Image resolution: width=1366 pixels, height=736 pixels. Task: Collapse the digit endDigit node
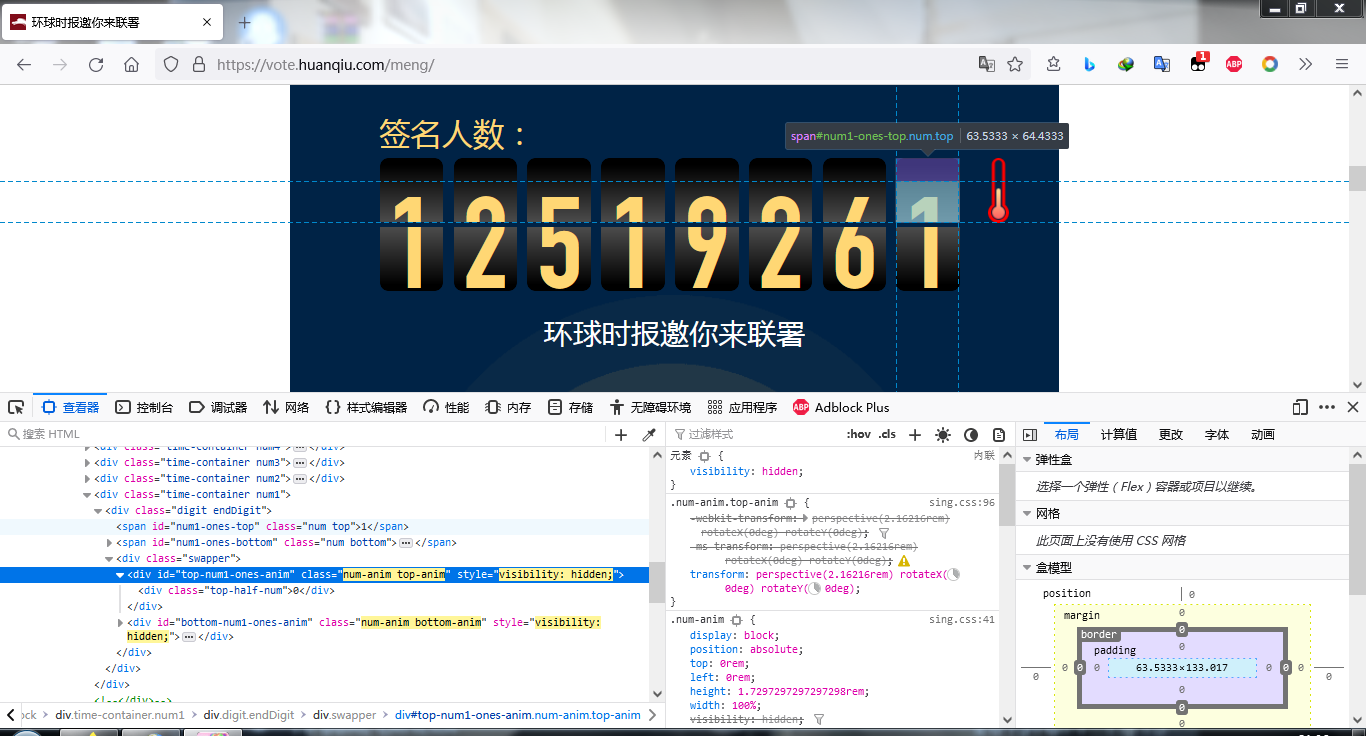click(98, 510)
